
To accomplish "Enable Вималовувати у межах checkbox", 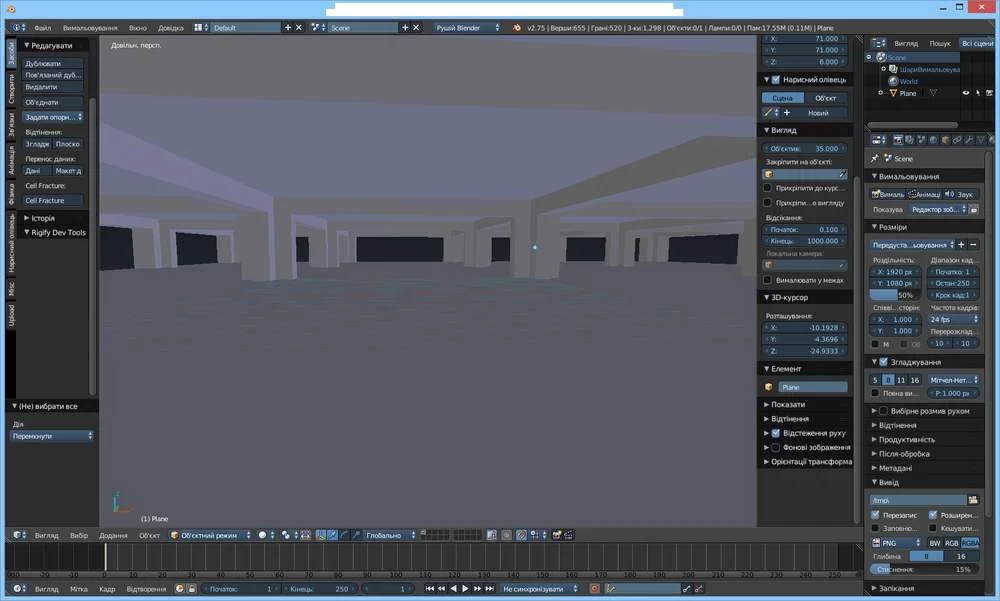I will coord(767,280).
